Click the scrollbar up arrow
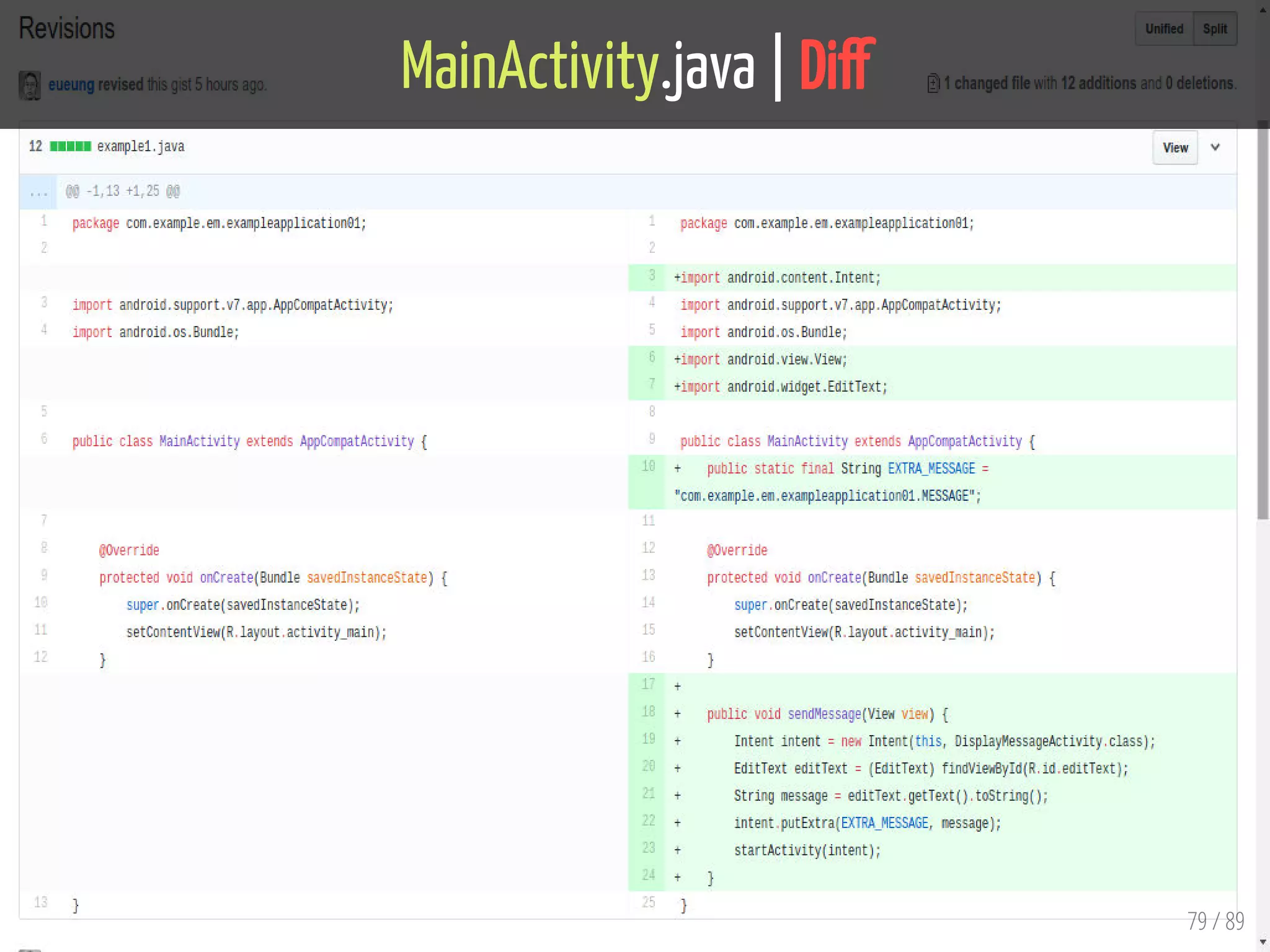Viewport: 1270px width, 952px height. click(1263, 9)
